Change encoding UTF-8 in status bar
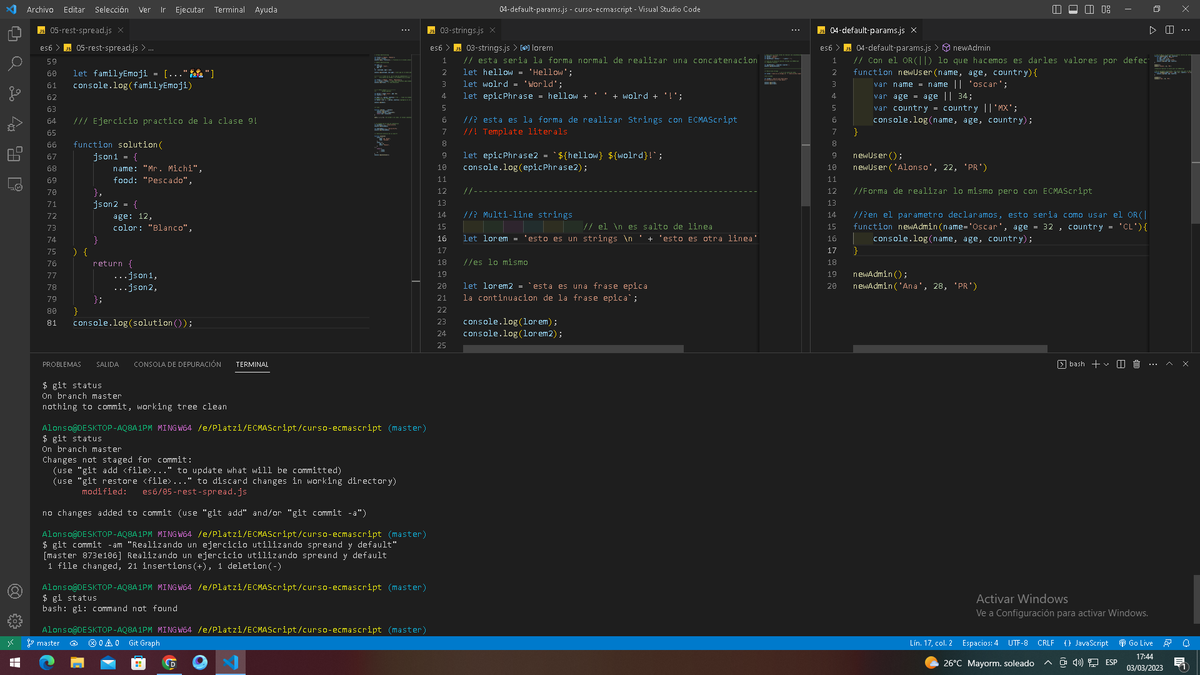Image resolution: width=1200 pixels, height=675 pixels. [x=1018, y=643]
